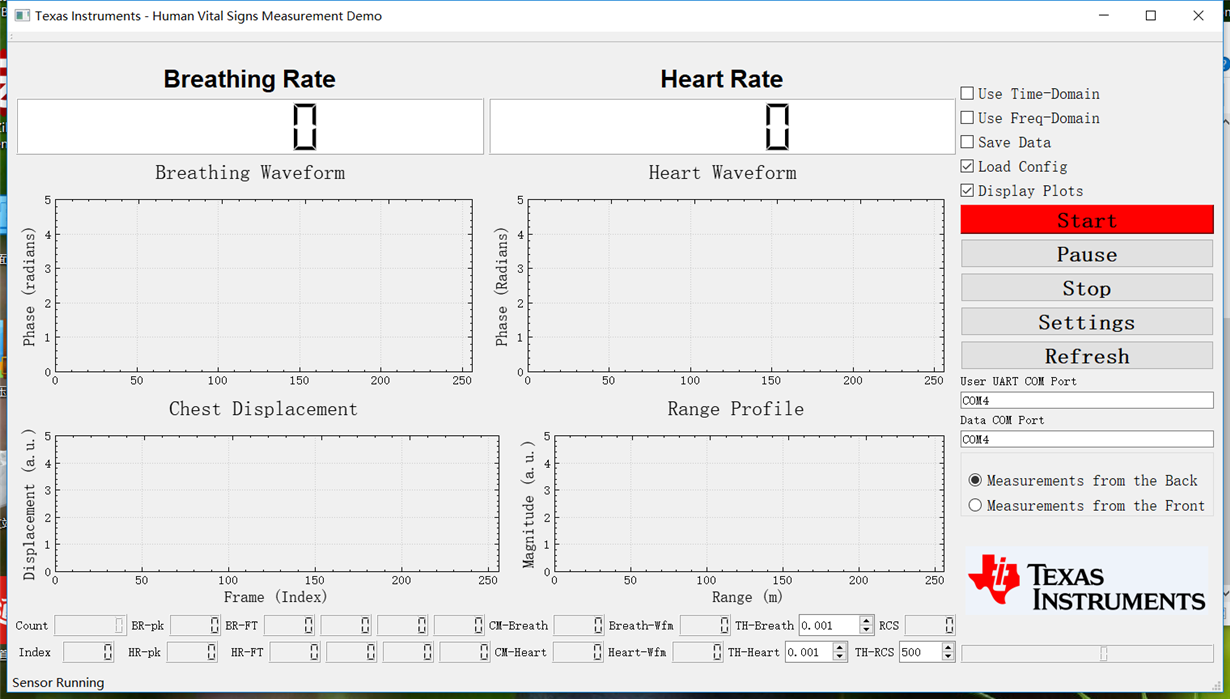Click the Chest Displacement title text

(x=263, y=409)
